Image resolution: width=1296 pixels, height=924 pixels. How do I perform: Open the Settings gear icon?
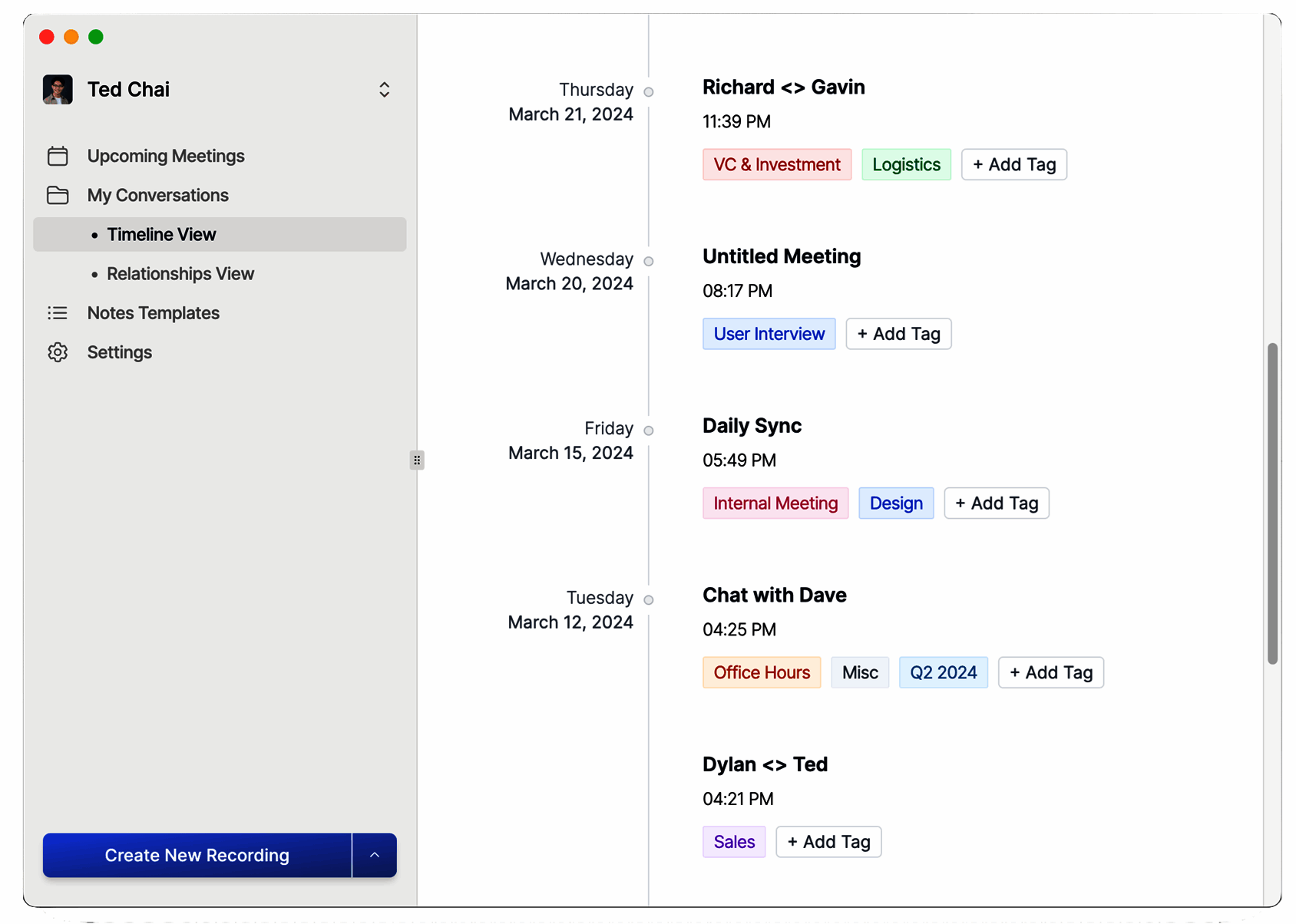coord(58,352)
